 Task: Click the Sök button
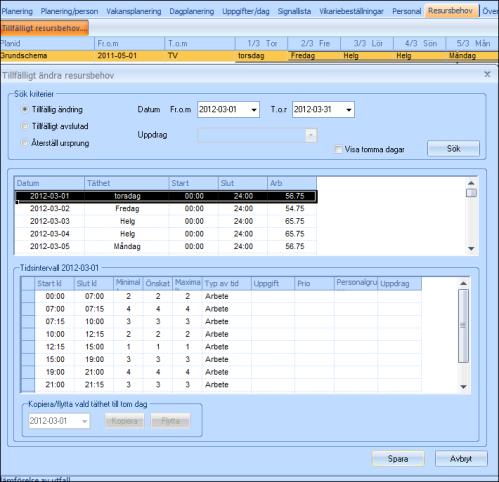[453, 149]
